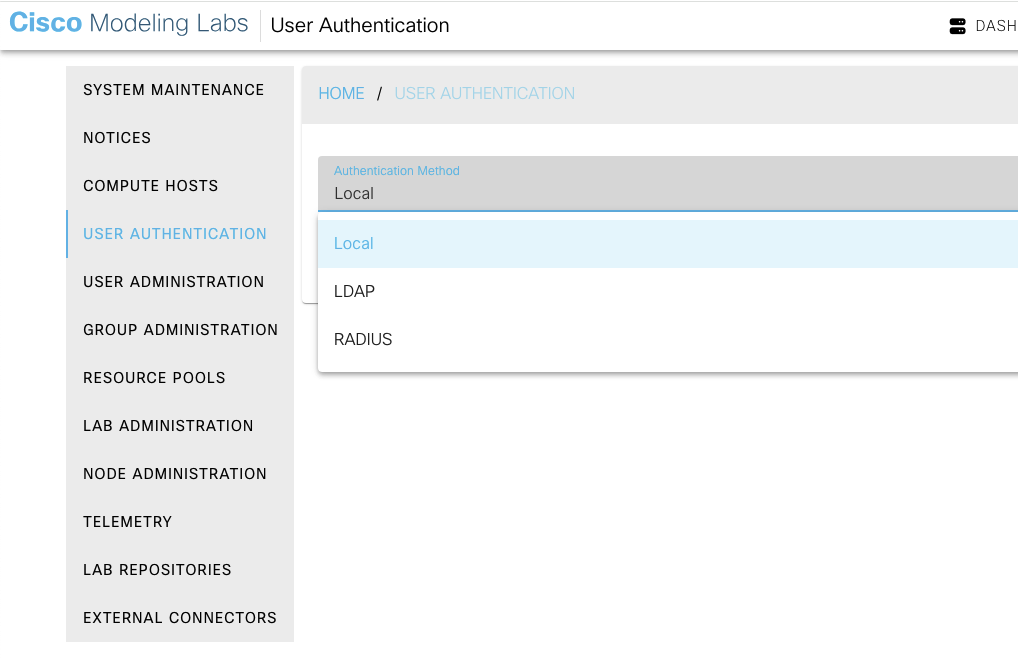Click User Authentication breadcrumb
Image resolution: width=1018 pixels, height=661 pixels.
(484, 94)
